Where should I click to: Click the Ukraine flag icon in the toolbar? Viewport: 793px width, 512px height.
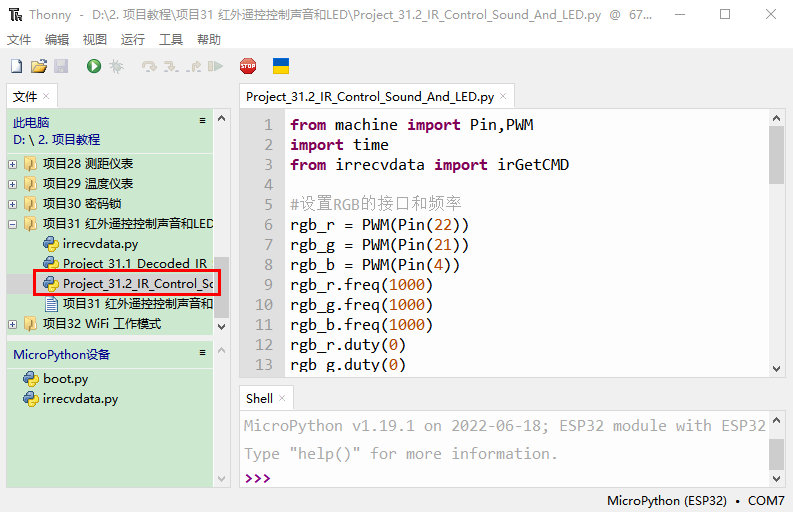(x=281, y=66)
